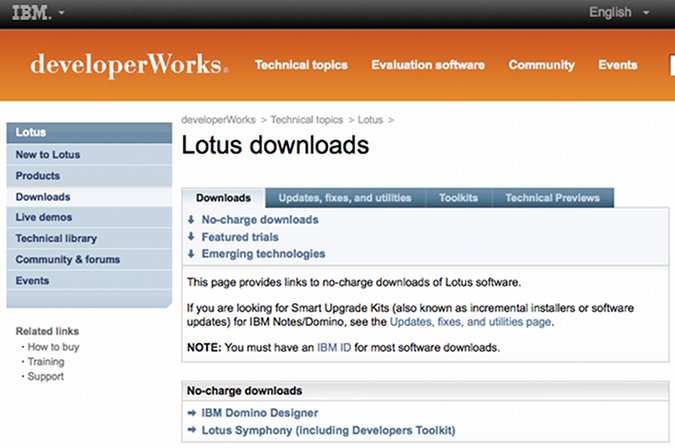
Task: Select Lotus header in sidebar
Action: [89, 133]
